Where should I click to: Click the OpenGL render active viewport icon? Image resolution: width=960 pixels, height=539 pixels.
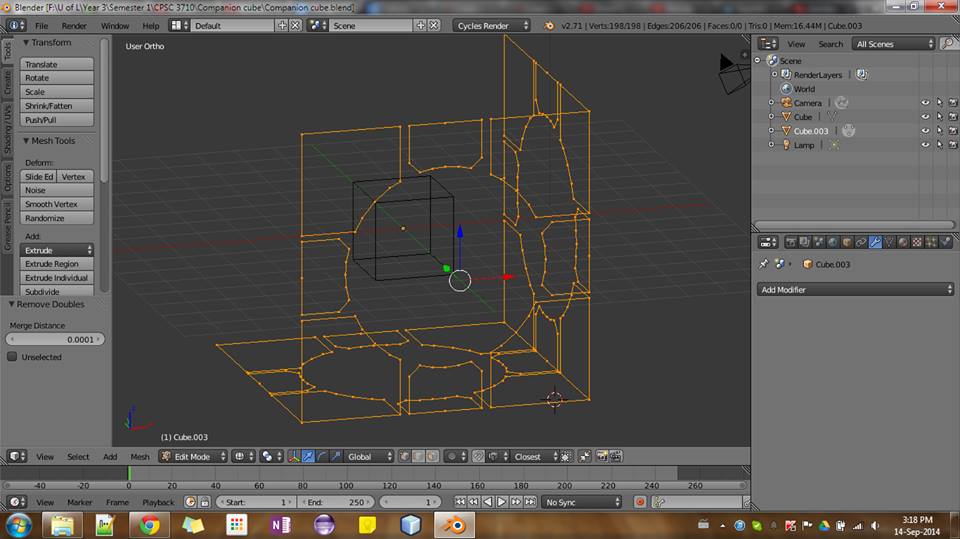pos(601,456)
